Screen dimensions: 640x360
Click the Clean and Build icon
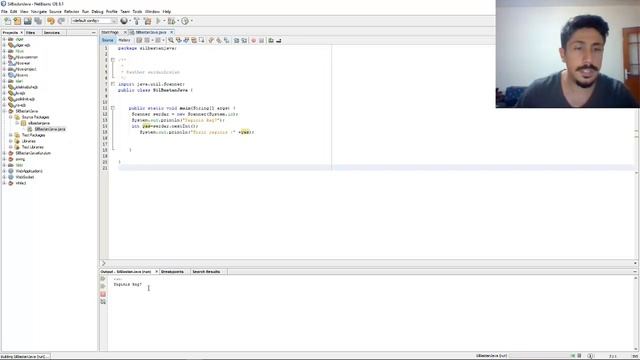pyautogui.click(x=147, y=21)
